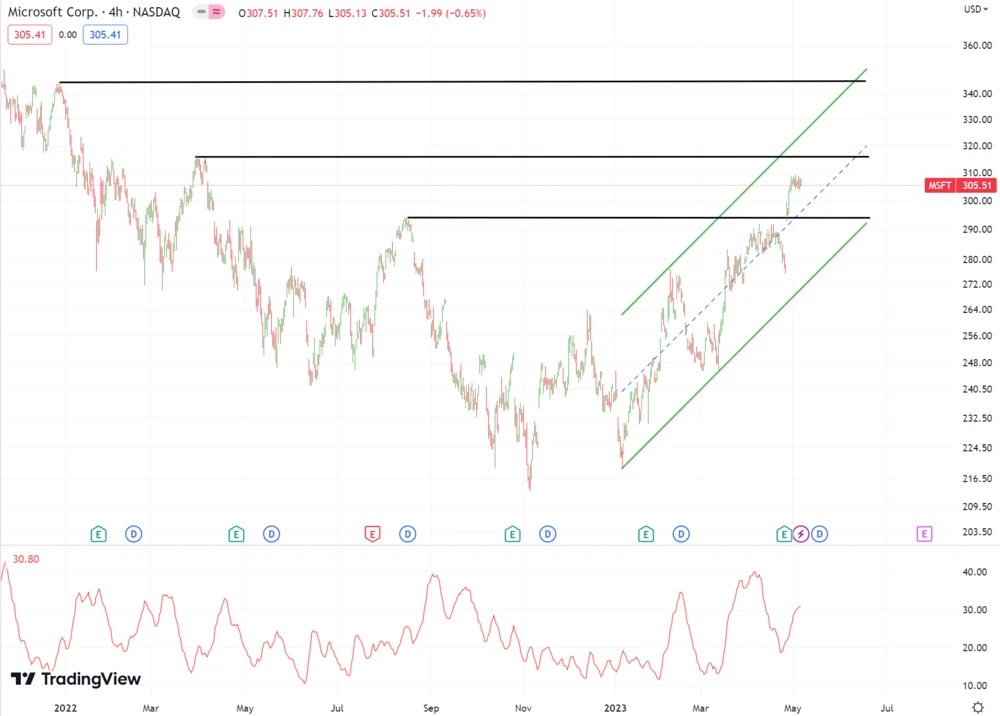Click the 320.00 price axis label

tap(977, 146)
